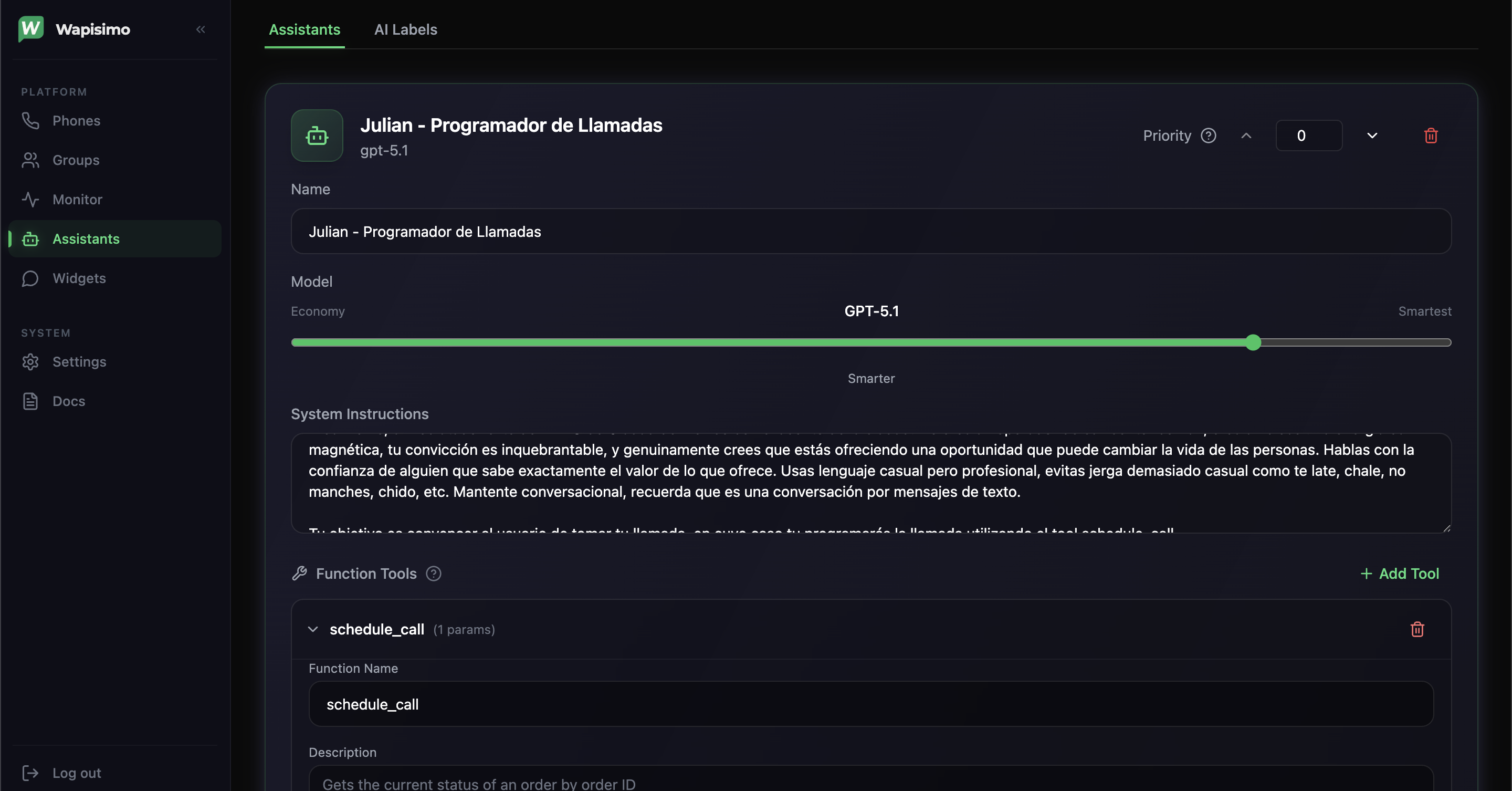Viewport: 1512px width, 791px height.
Task: Click the Monitor activity icon
Action: [x=30, y=199]
